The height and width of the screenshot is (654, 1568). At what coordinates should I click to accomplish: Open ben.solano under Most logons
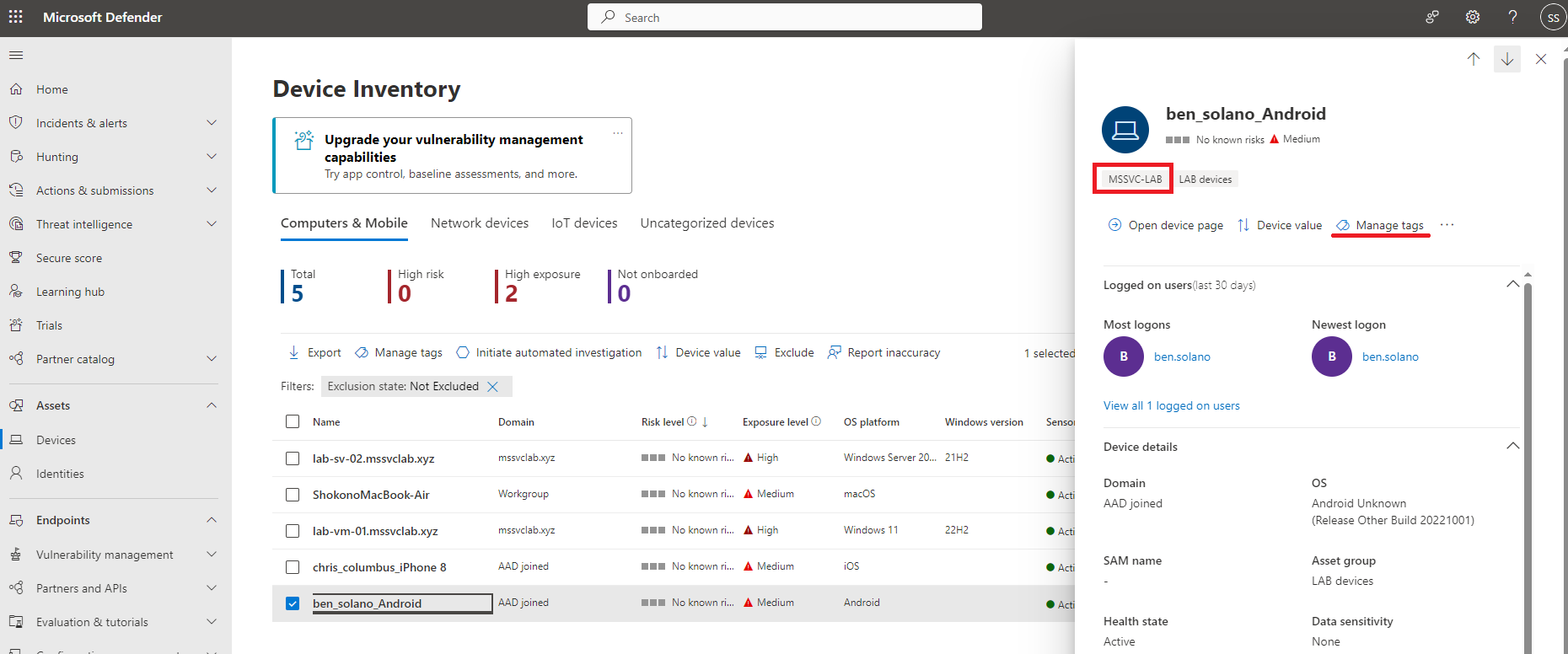pyautogui.click(x=1182, y=356)
